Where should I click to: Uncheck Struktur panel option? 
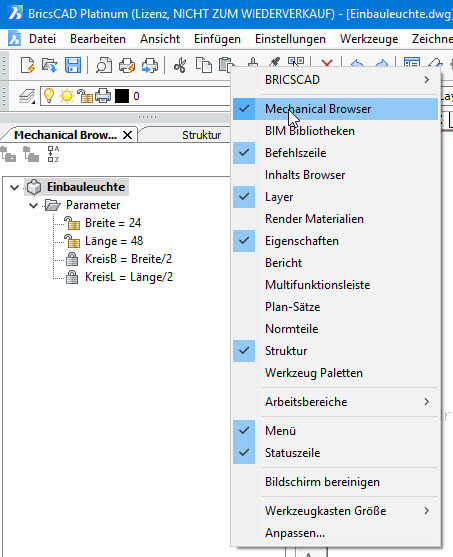pyautogui.click(x=336, y=351)
